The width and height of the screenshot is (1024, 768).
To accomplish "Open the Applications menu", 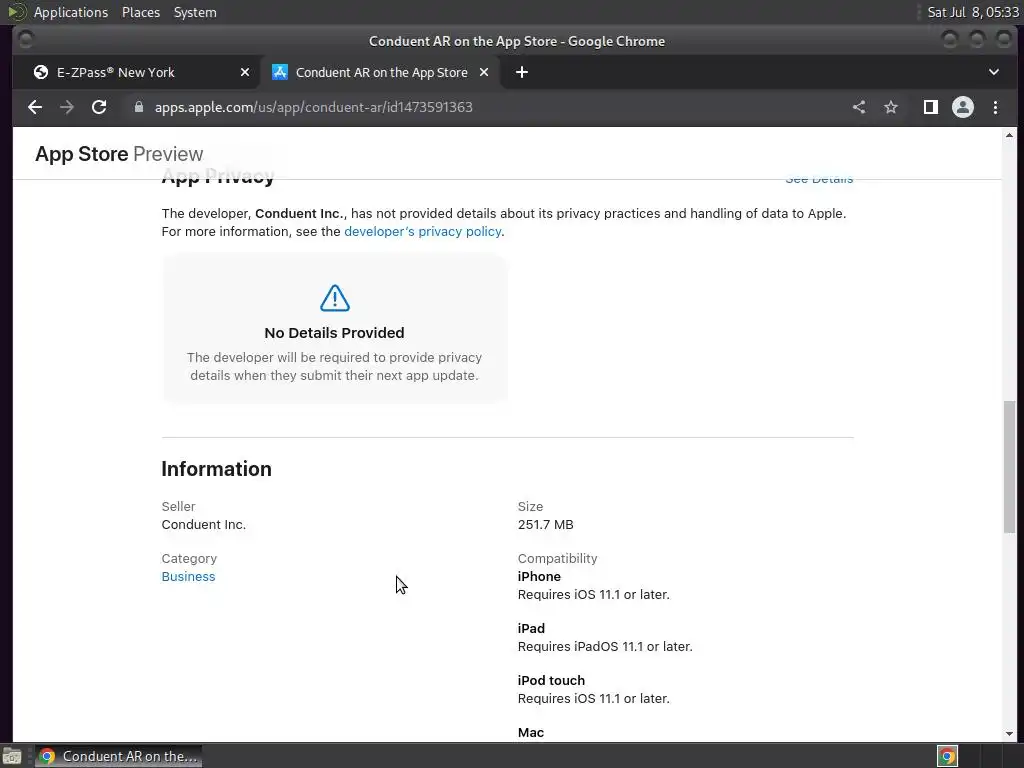I will point(71,12).
